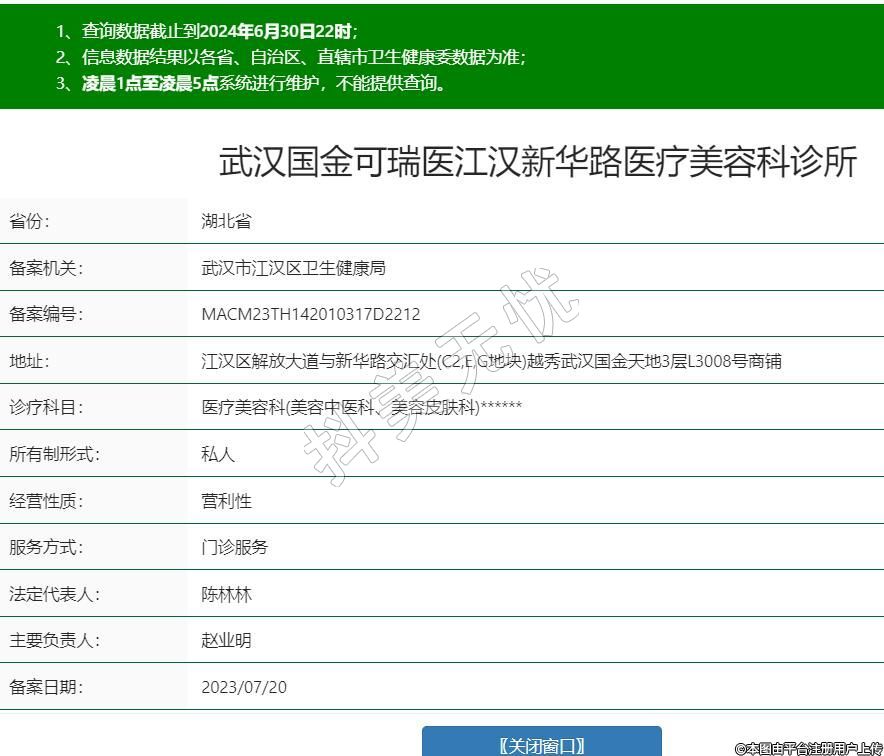This screenshot has width=884, height=756.
Task: Click the 门诊服务 service type value
Action: coord(234,548)
